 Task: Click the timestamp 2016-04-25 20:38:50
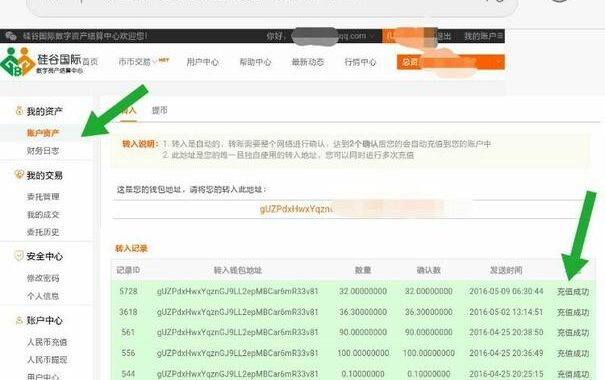coord(506,332)
